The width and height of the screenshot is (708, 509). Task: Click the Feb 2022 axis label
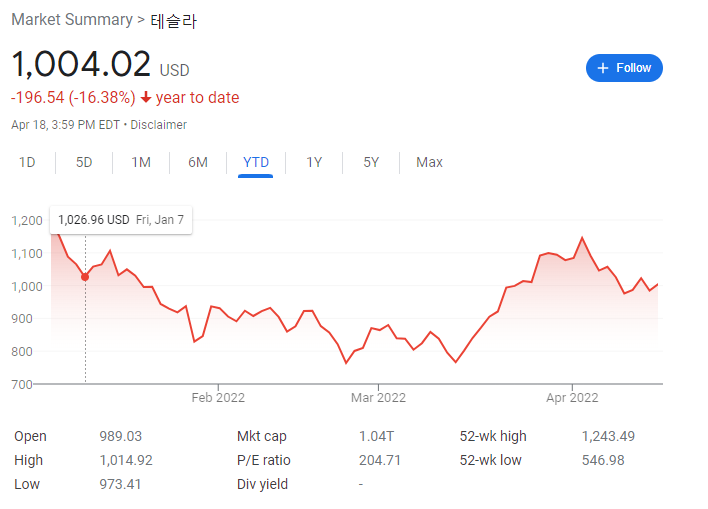[x=218, y=397]
